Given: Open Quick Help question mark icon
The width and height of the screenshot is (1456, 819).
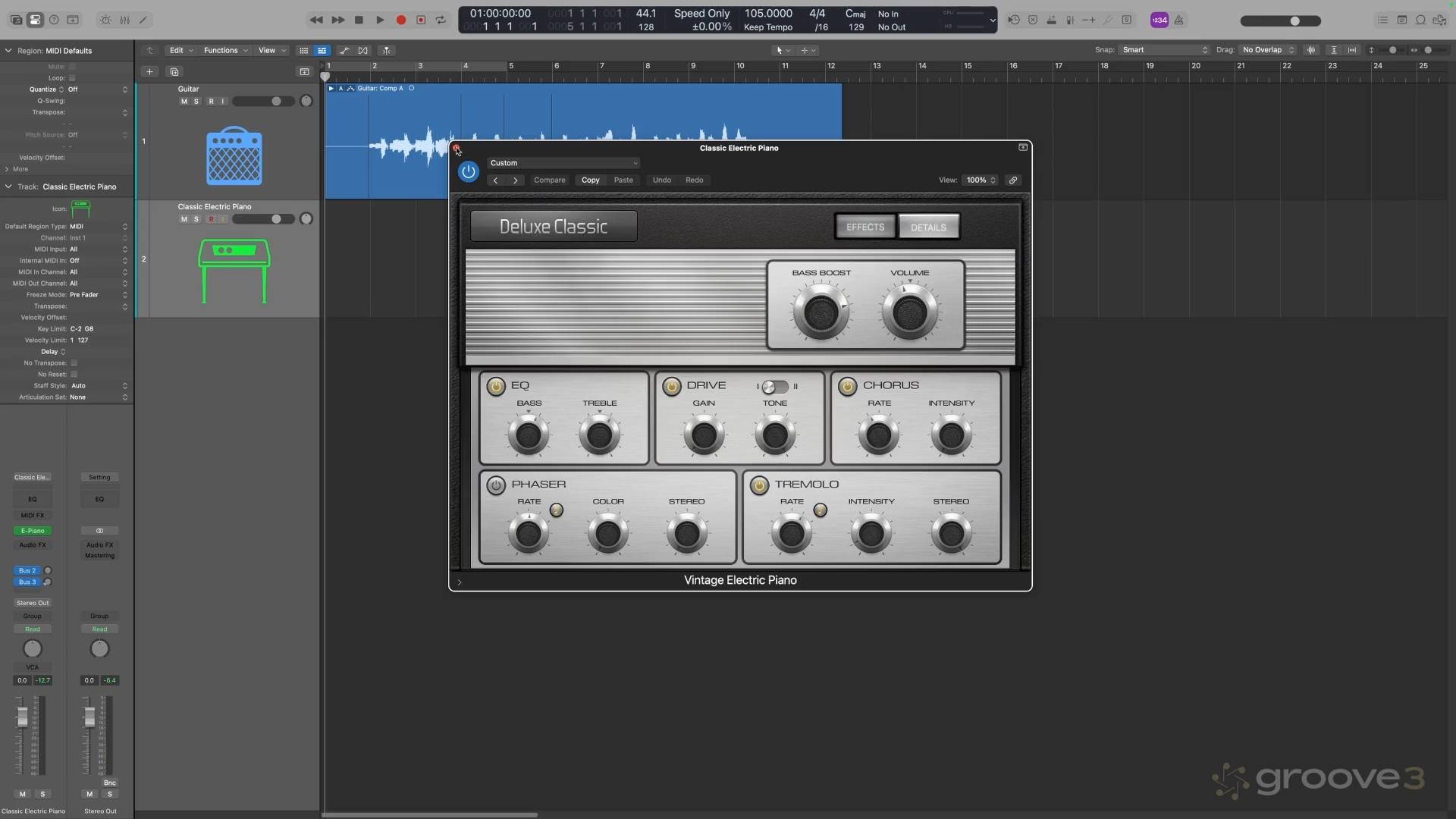Looking at the screenshot, I should coord(54,20).
